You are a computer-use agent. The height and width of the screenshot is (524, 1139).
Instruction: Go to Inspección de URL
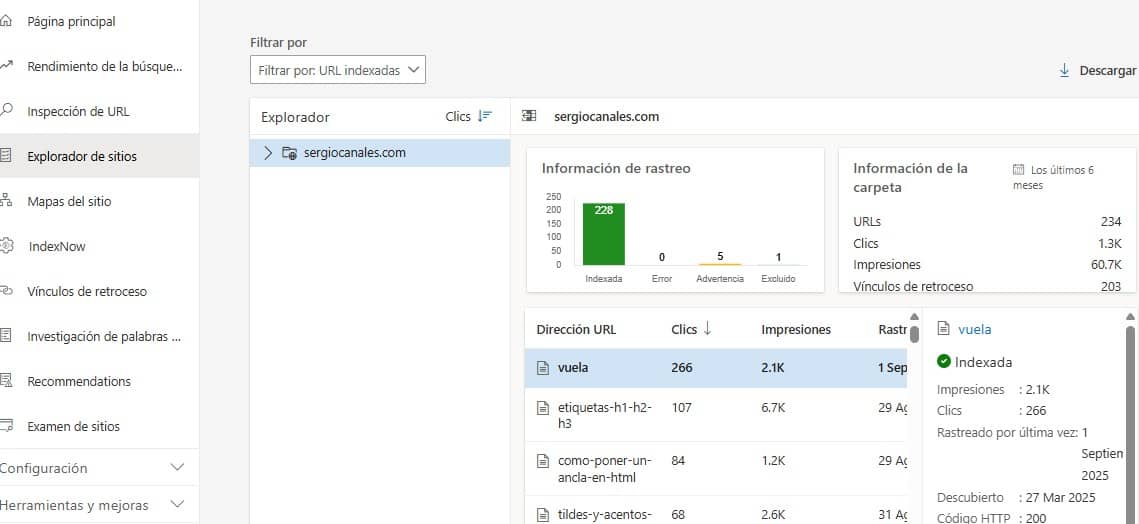[78, 112]
